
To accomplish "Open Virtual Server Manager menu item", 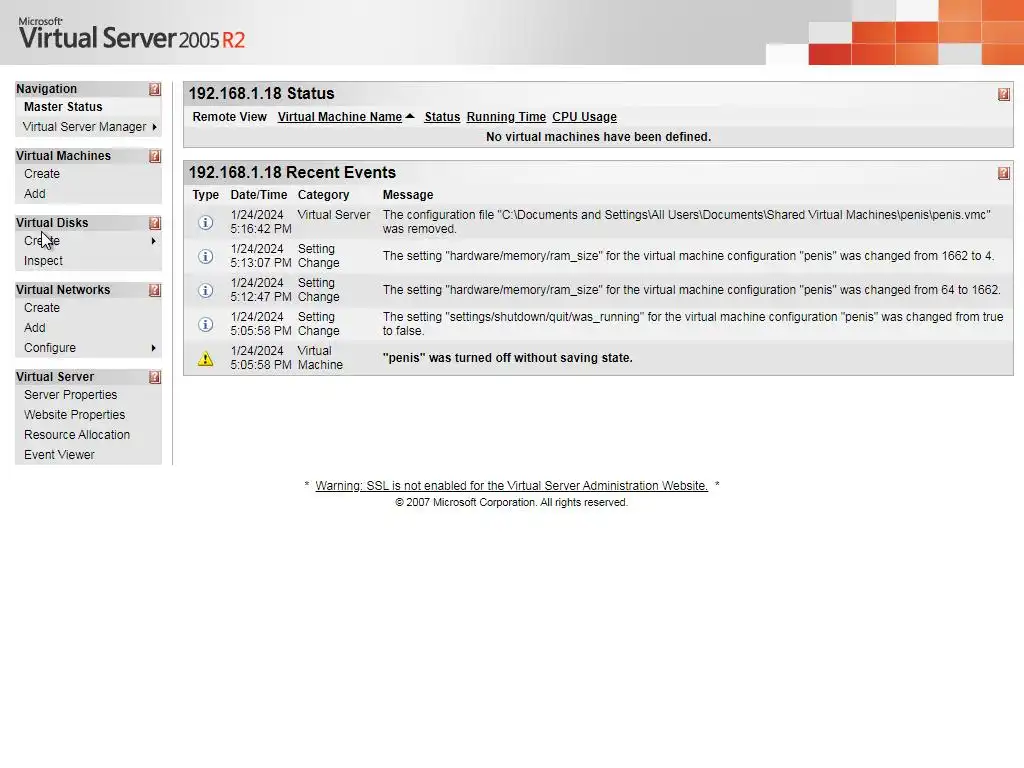I will (84, 127).
